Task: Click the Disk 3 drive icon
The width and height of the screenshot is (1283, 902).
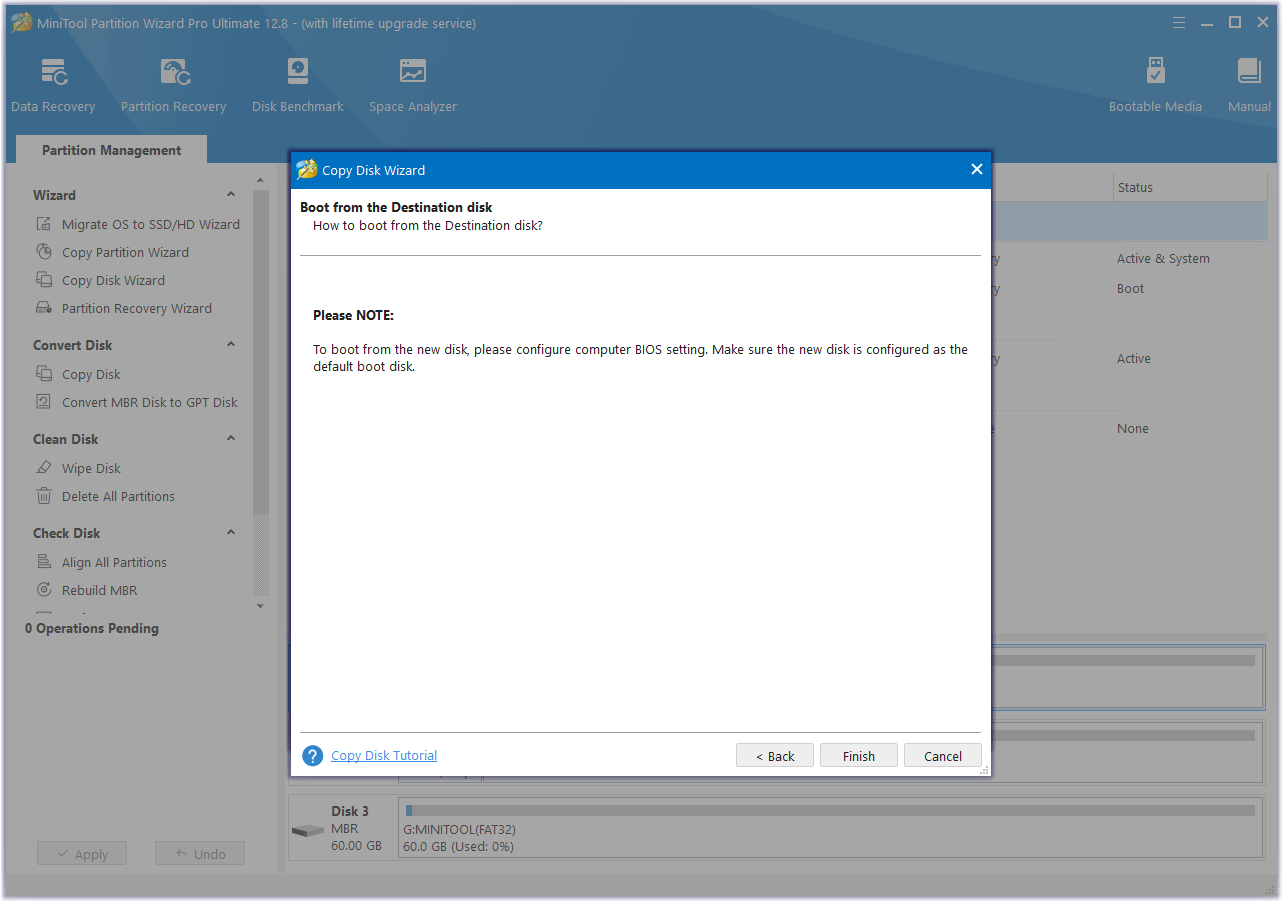Action: [307, 831]
